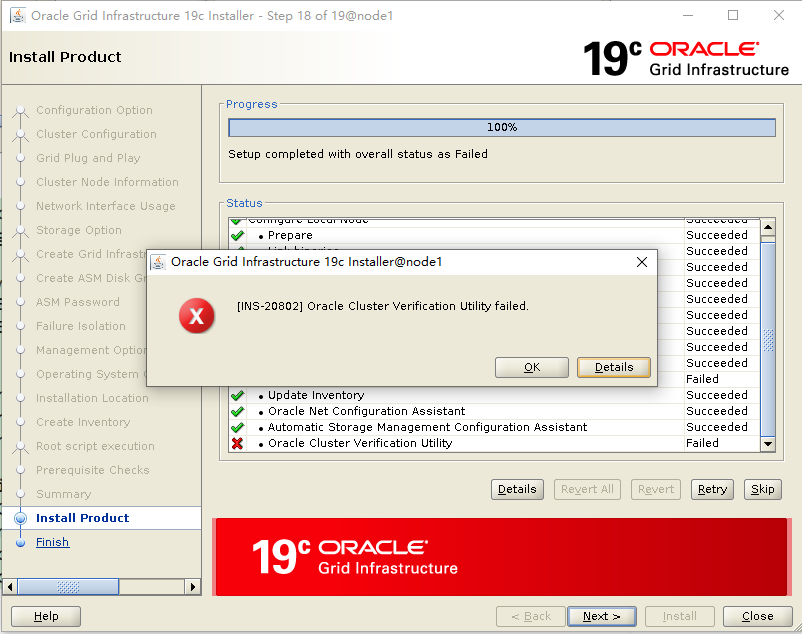The height and width of the screenshot is (634, 802).
Task: Select the Installation Location step
Action: click(92, 398)
